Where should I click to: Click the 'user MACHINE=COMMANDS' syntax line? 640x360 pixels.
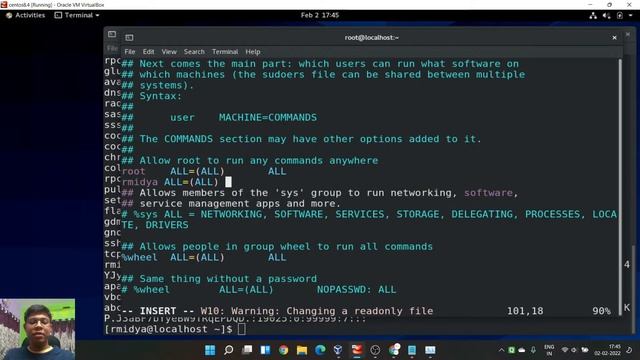243,118
